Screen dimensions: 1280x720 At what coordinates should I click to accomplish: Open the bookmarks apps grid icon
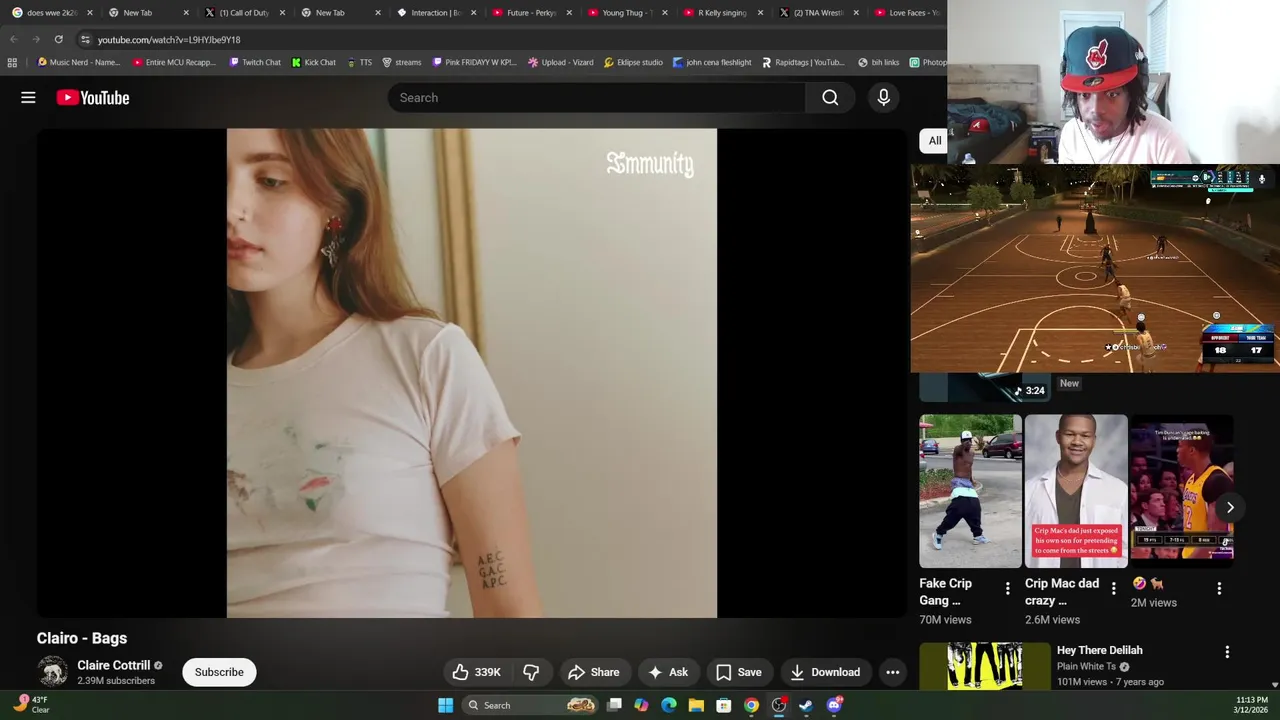pos(12,62)
